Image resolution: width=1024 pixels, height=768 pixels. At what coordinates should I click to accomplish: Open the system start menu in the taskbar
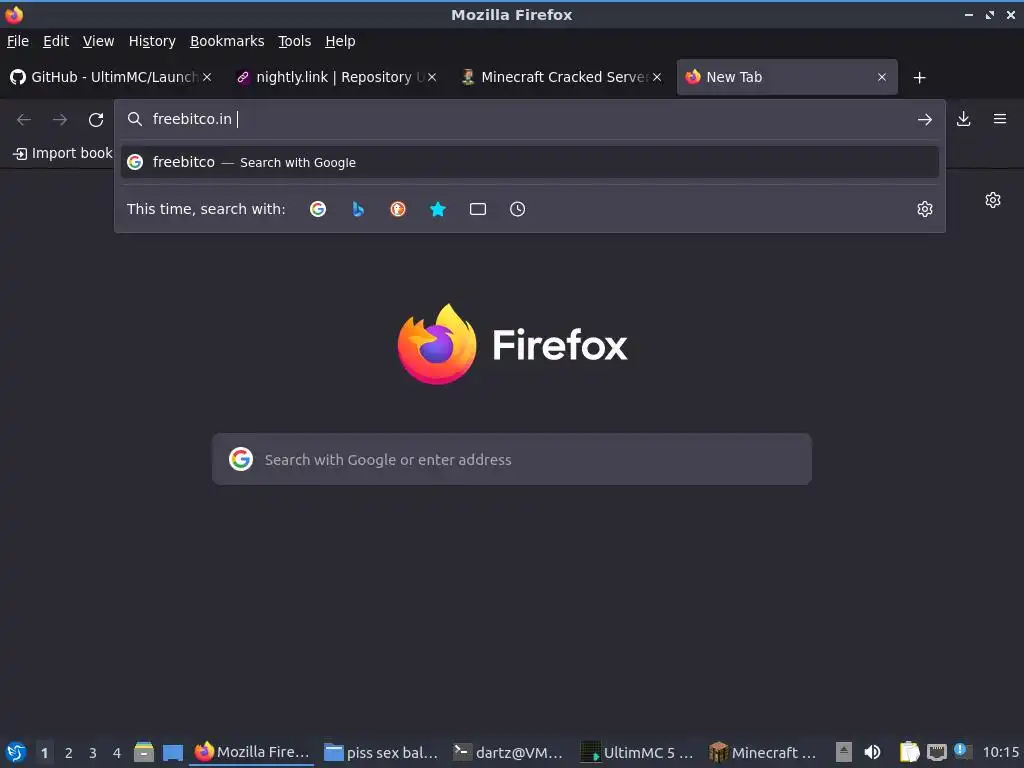click(x=16, y=752)
